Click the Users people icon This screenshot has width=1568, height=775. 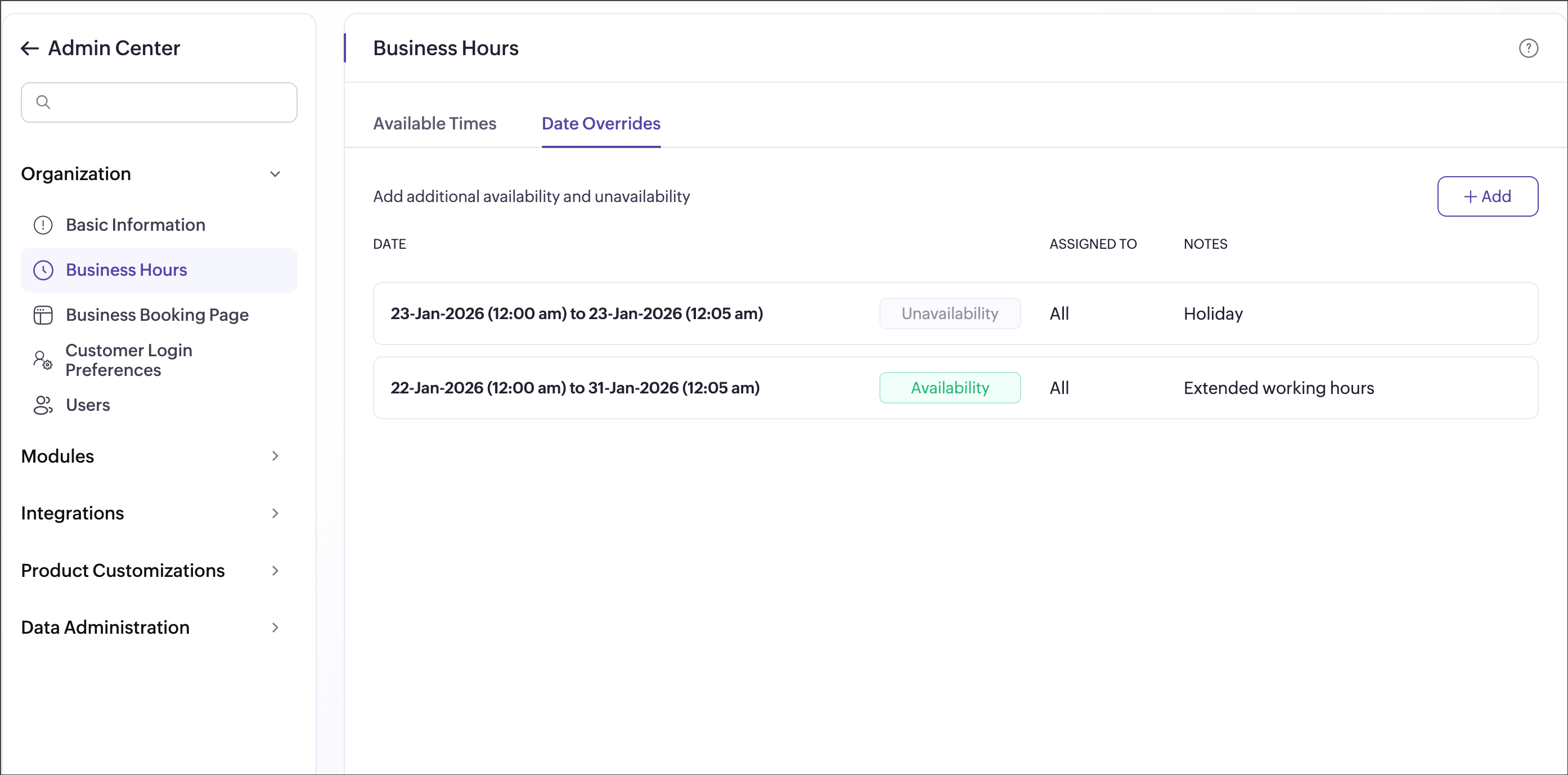43,405
